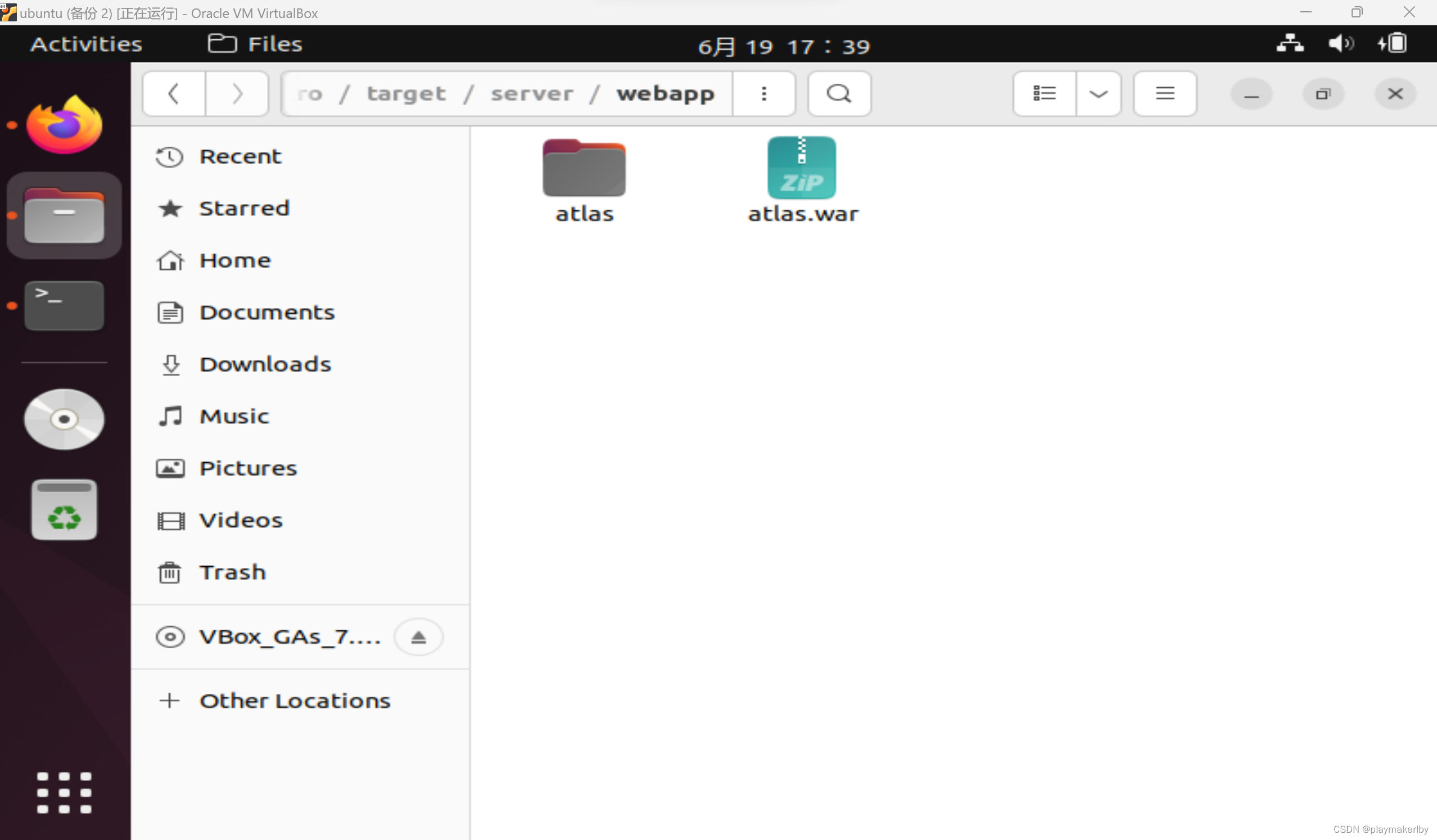
Task: Select Recent files menu item
Action: (x=240, y=155)
